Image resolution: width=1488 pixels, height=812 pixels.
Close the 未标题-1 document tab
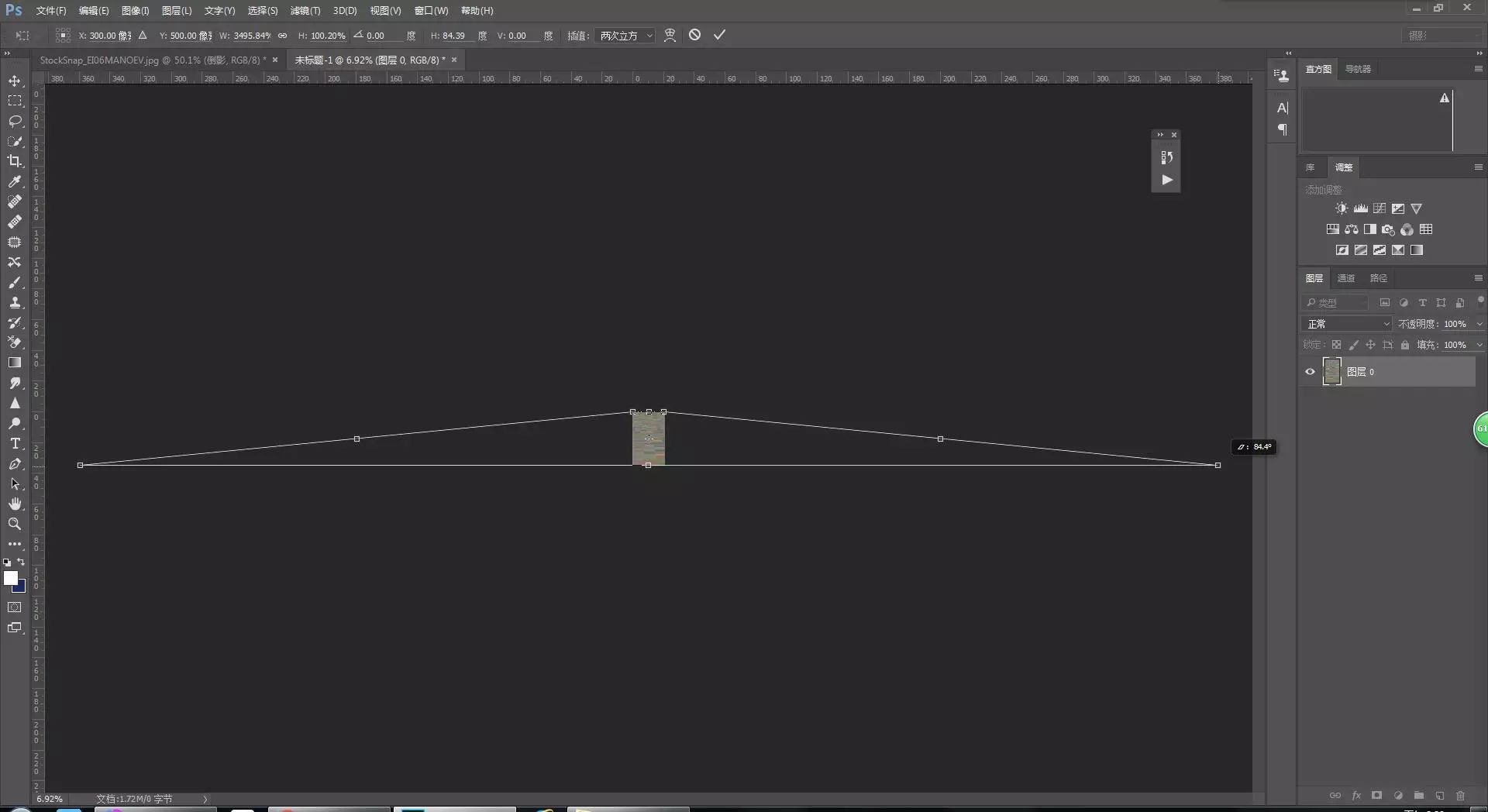(454, 60)
